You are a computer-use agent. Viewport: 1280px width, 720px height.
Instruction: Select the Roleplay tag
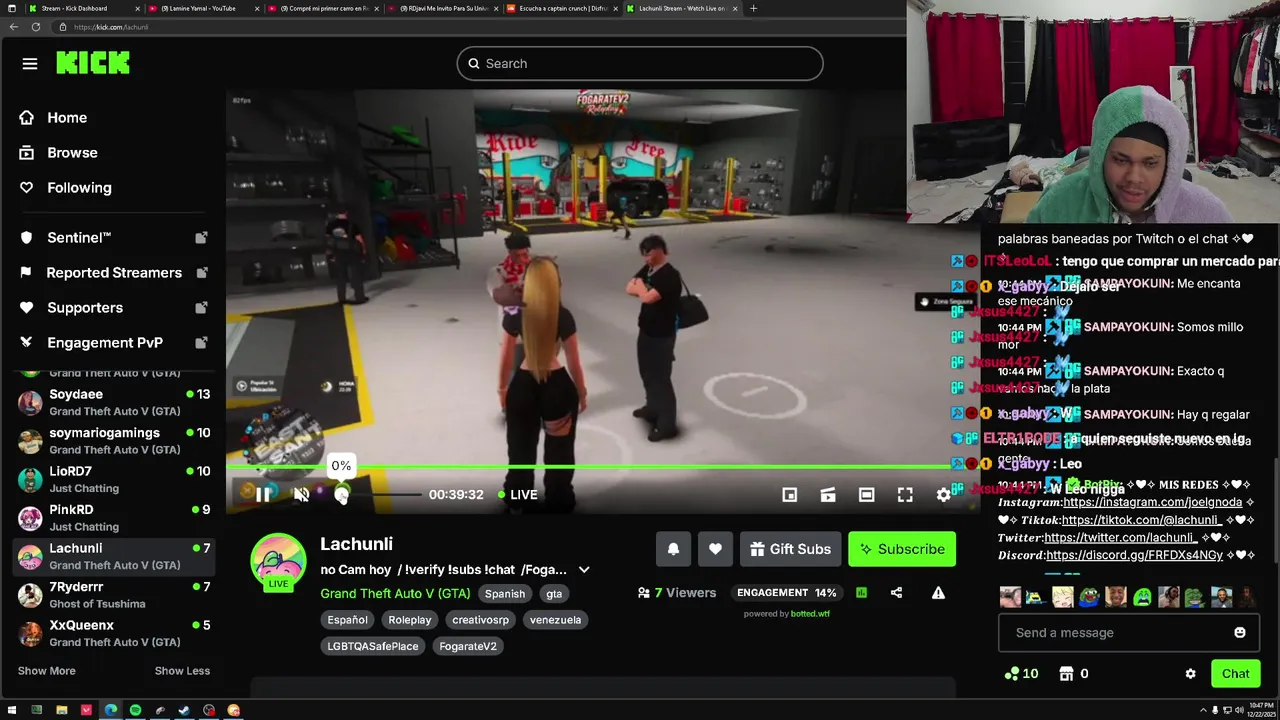point(410,620)
